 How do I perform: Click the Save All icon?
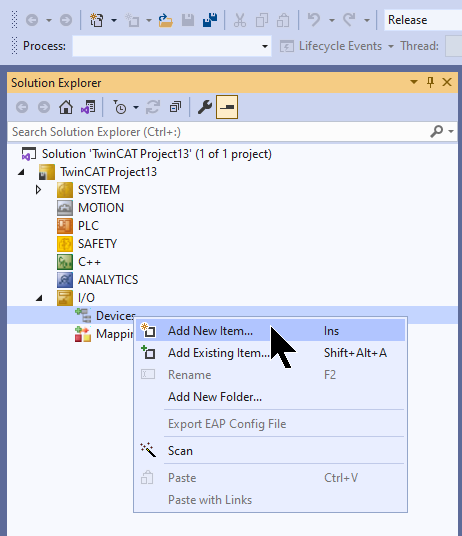pos(210,20)
